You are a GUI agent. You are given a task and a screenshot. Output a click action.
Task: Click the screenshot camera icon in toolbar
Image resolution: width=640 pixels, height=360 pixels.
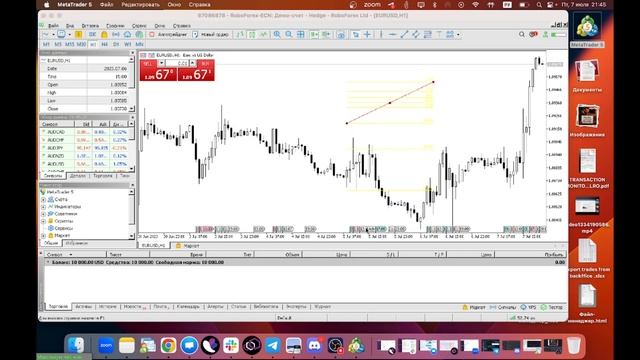tap(340, 35)
